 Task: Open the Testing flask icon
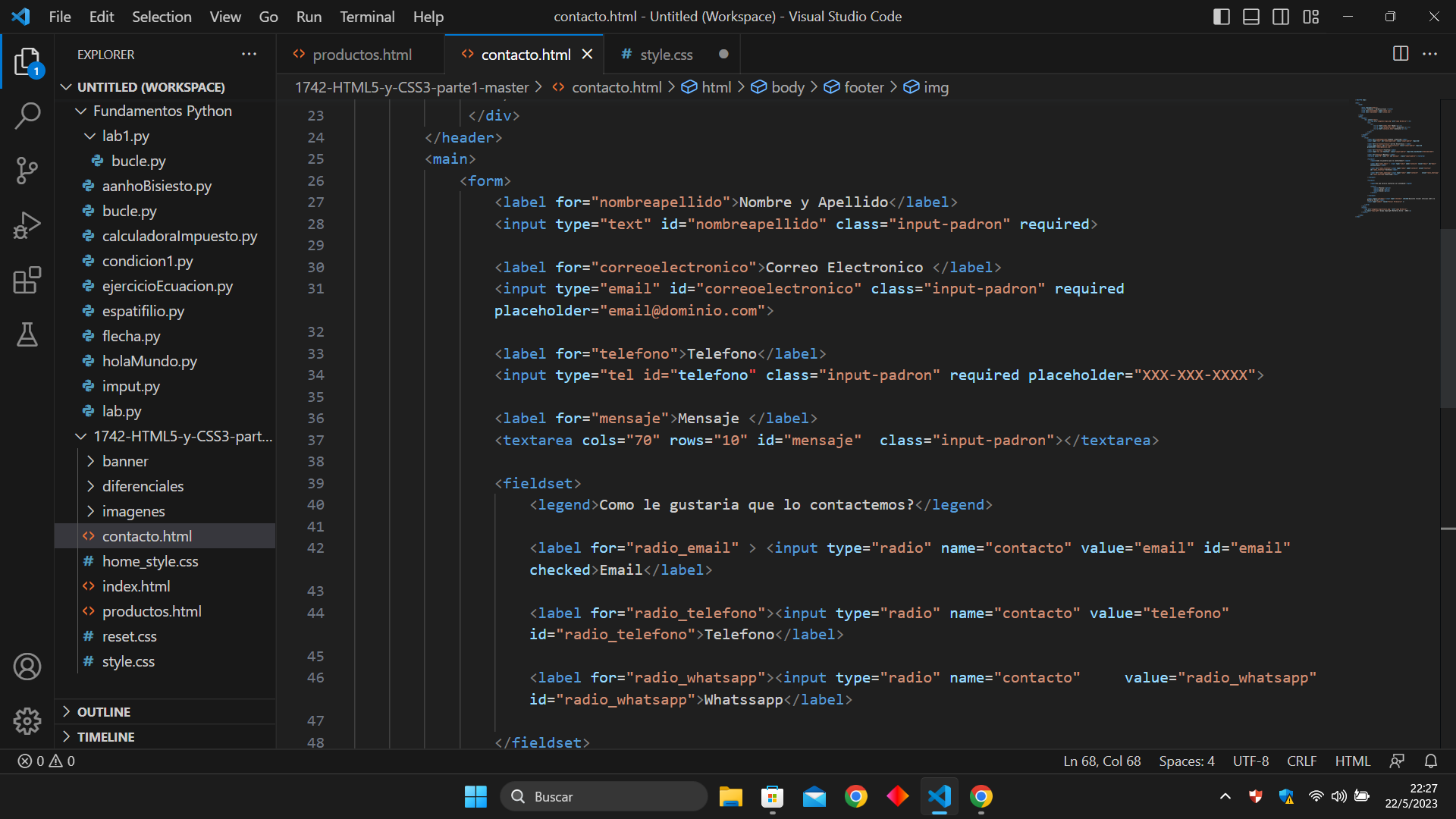click(x=27, y=334)
